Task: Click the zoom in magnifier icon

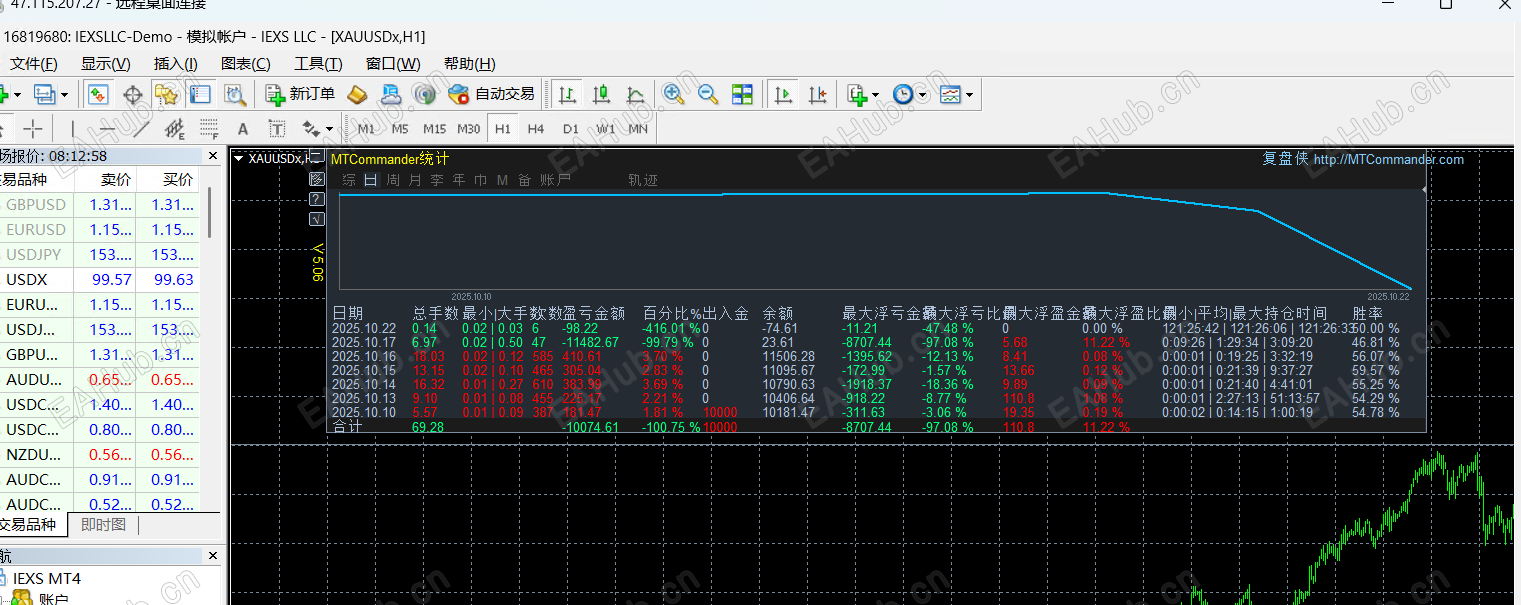Action: coord(674,94)
